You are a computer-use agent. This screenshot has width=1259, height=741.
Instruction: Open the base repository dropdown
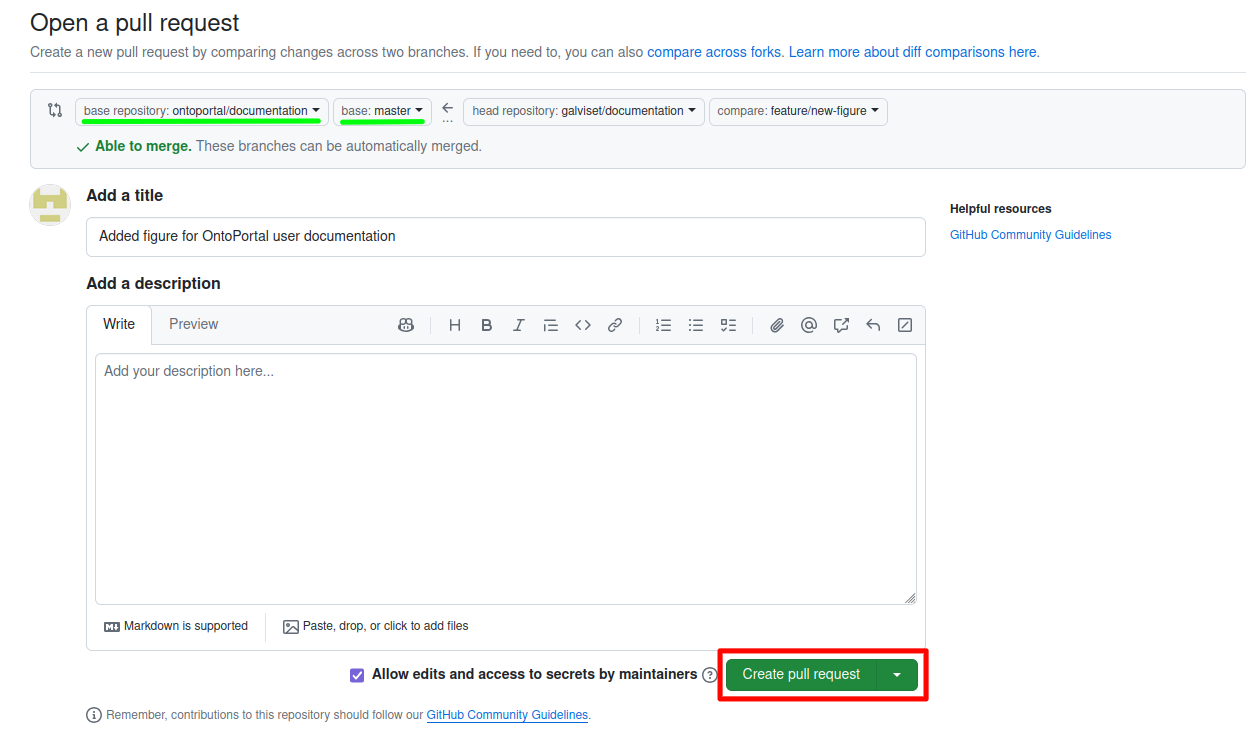[201, 111]
